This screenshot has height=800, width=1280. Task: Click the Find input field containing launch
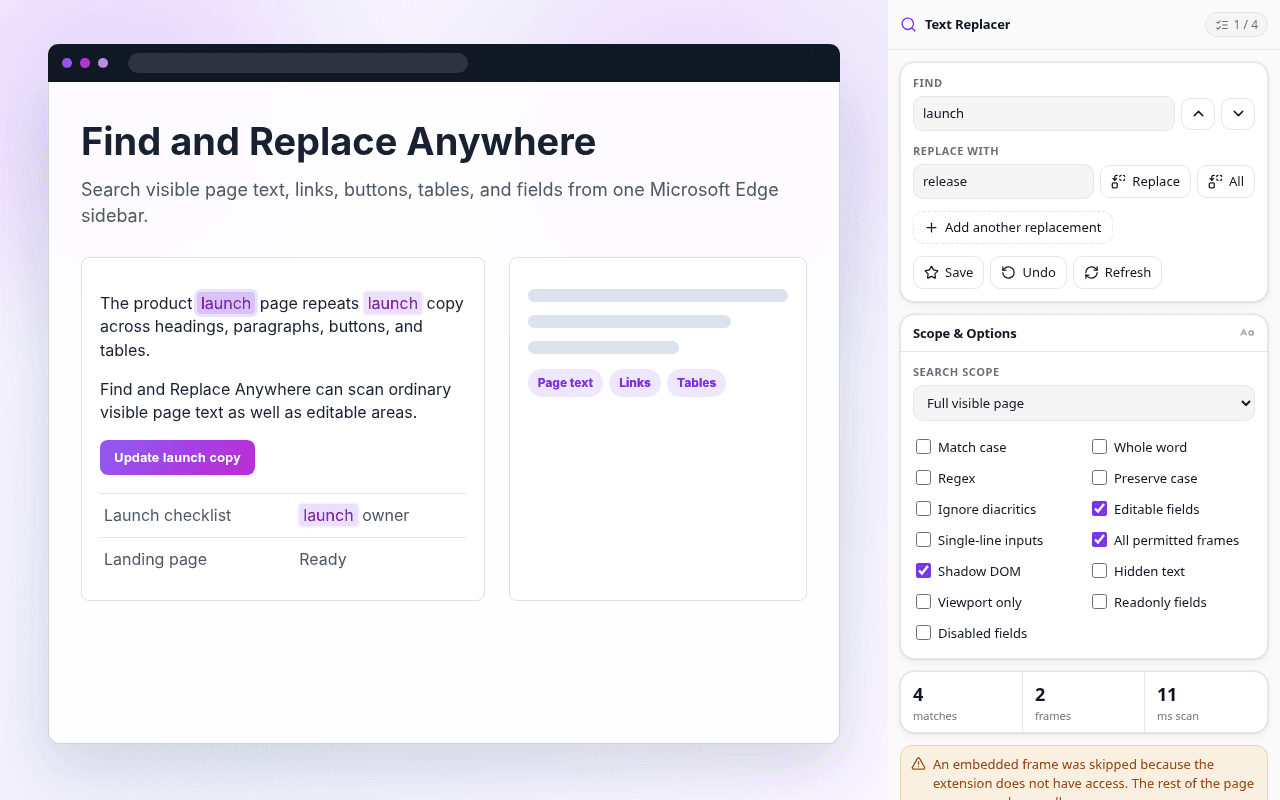[x=1044, y=113]
